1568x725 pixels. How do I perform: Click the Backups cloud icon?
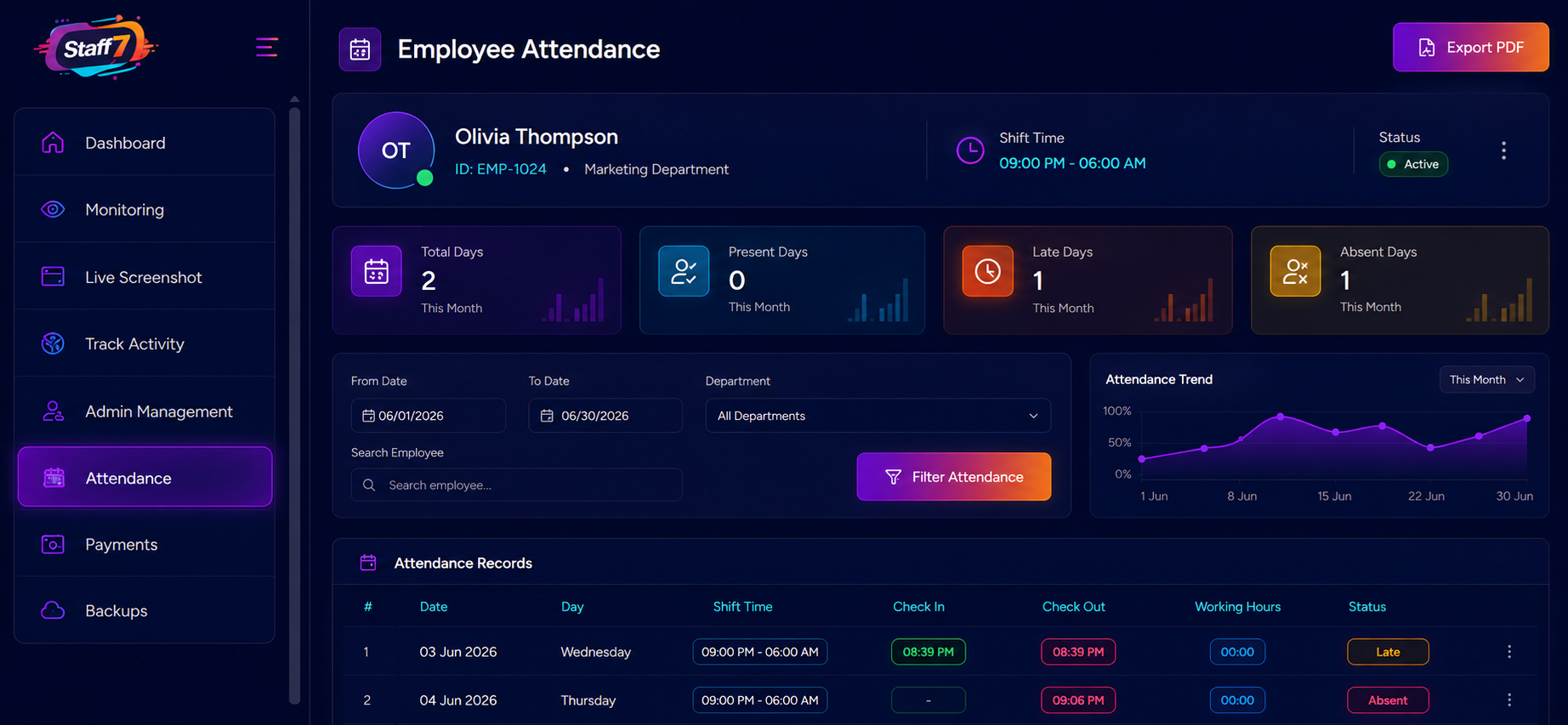[53, 610]
